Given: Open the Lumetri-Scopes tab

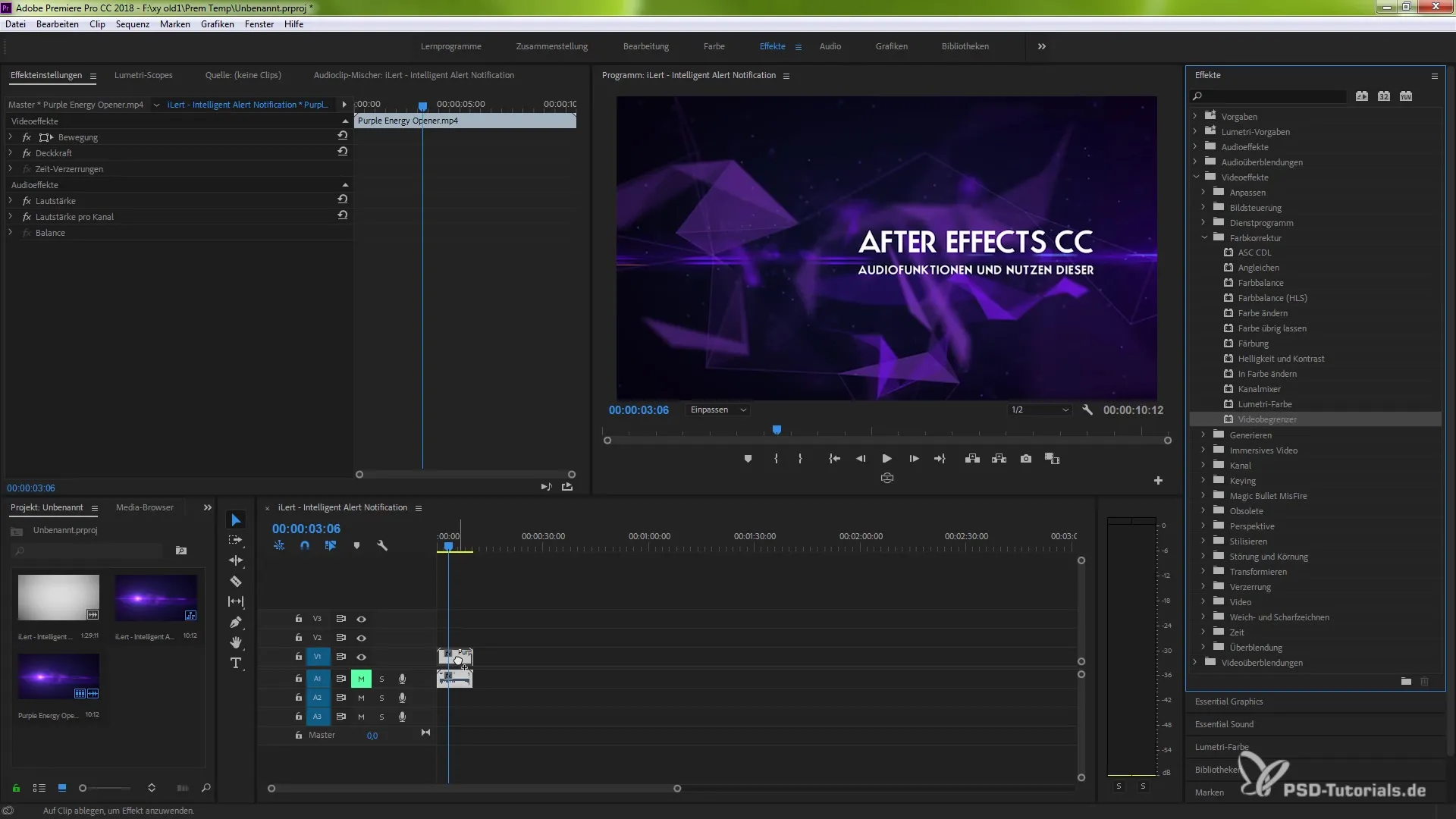Looking at the screenshot, I should [143, 75].
